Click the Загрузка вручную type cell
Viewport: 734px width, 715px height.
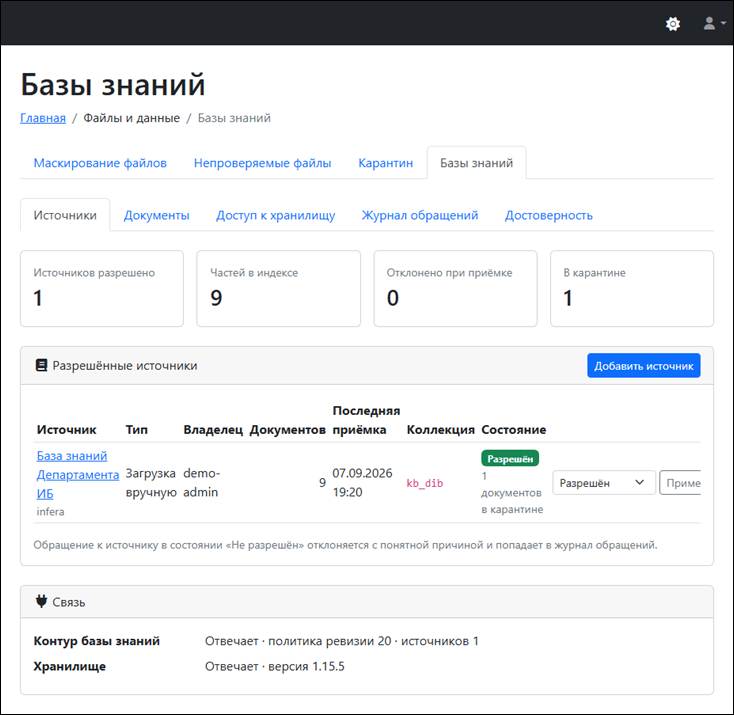coord(151,483)
